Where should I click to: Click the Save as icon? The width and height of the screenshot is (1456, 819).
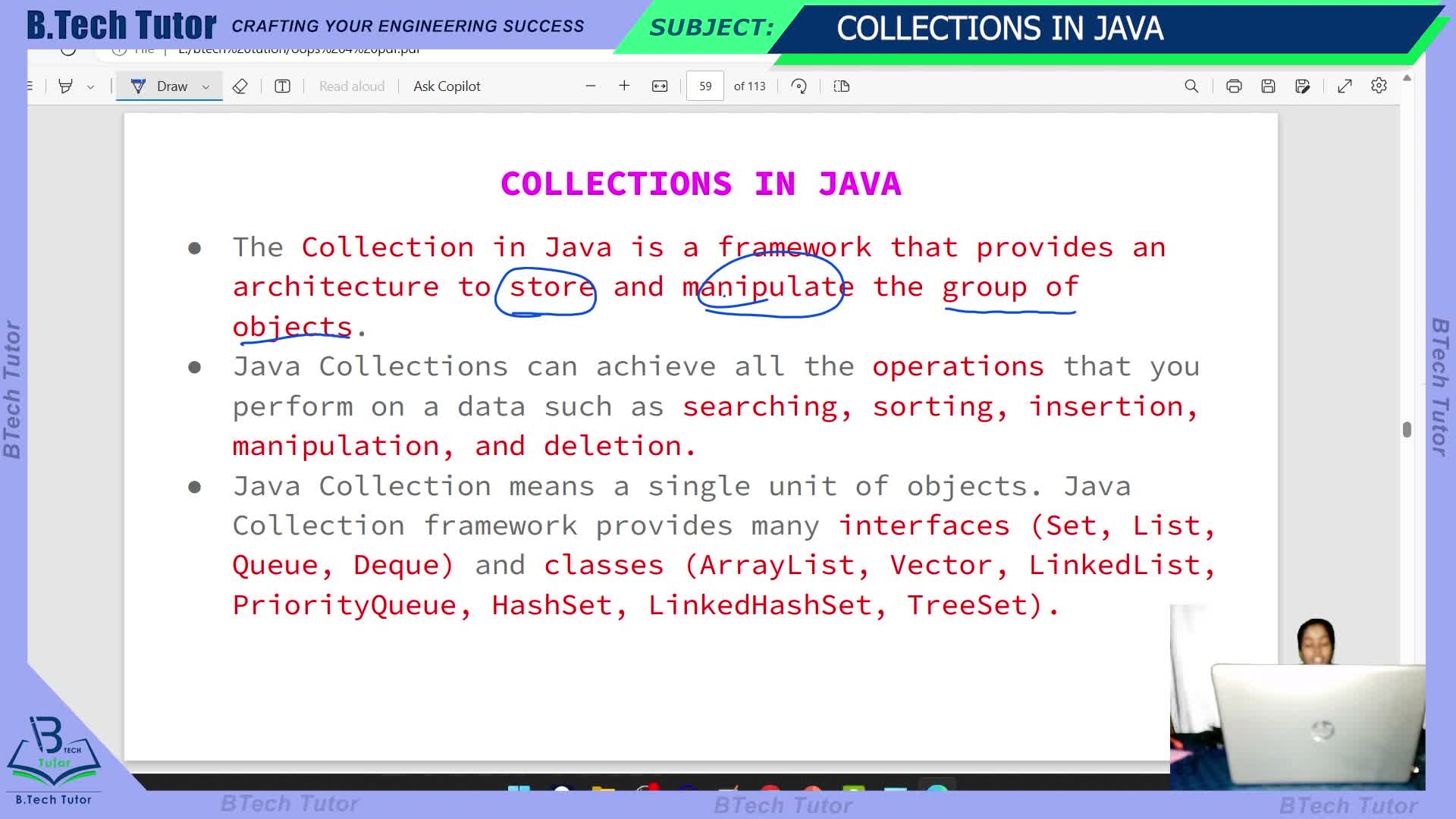[x=1303, y=86]
